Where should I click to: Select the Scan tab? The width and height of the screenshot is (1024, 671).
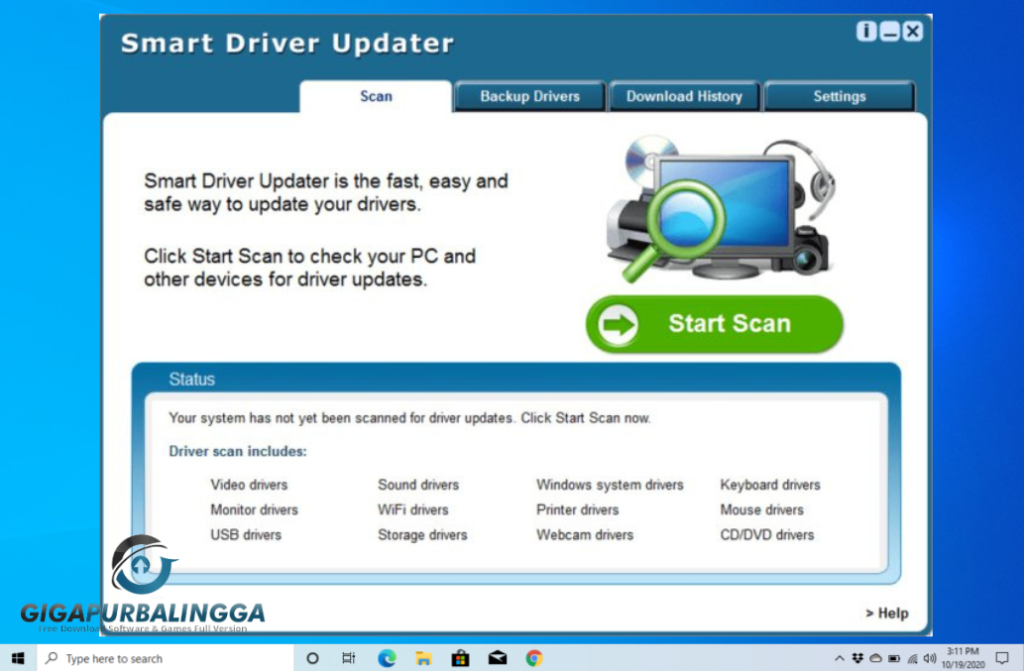tap(376, 96)
